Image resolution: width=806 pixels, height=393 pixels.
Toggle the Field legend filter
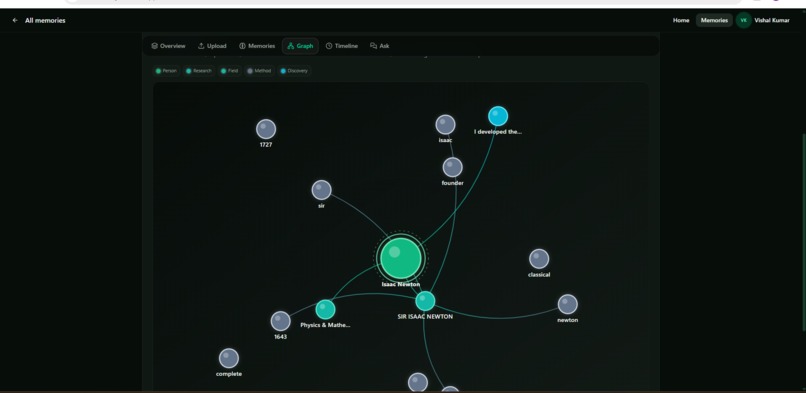229,71
